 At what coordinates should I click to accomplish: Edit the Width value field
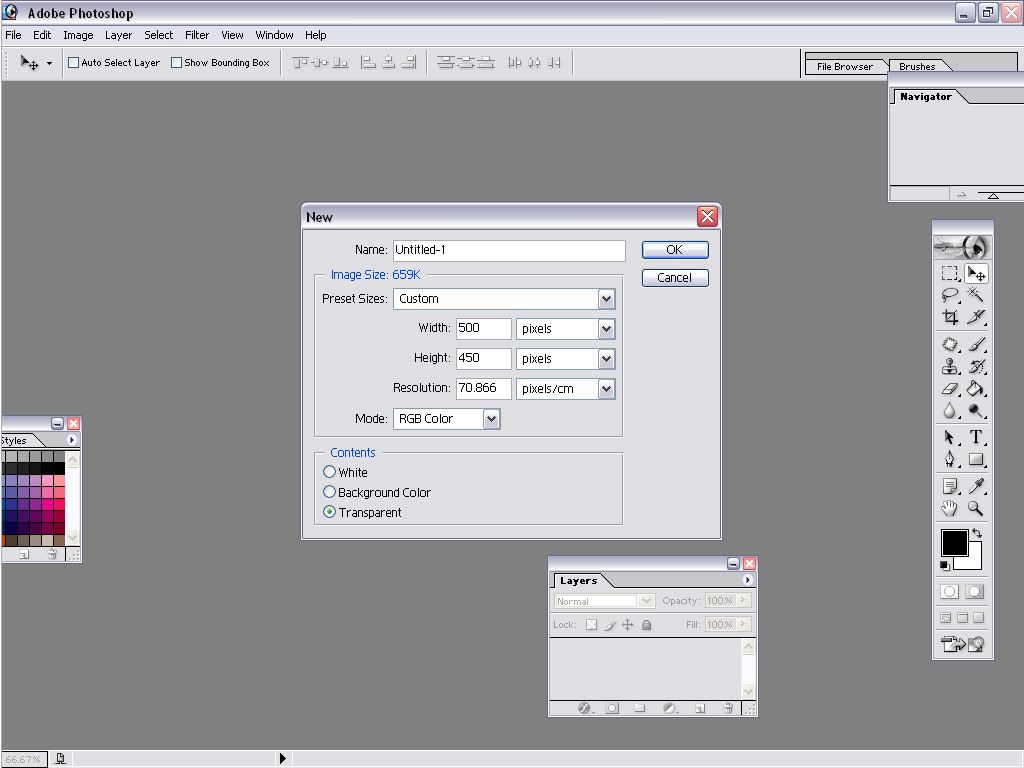pos(483,328)
